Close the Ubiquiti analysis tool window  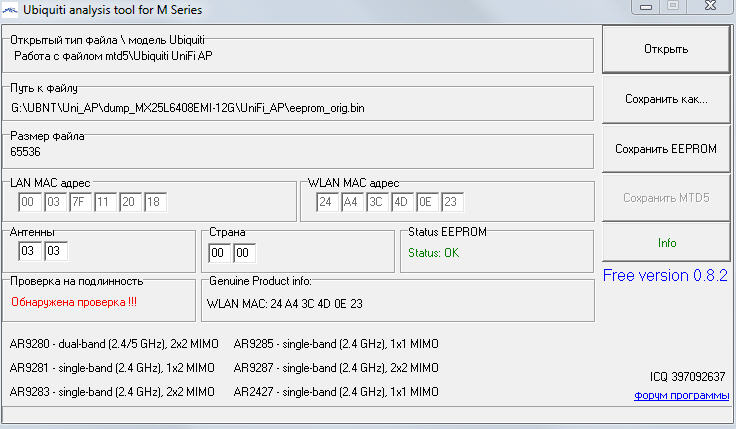711,6
